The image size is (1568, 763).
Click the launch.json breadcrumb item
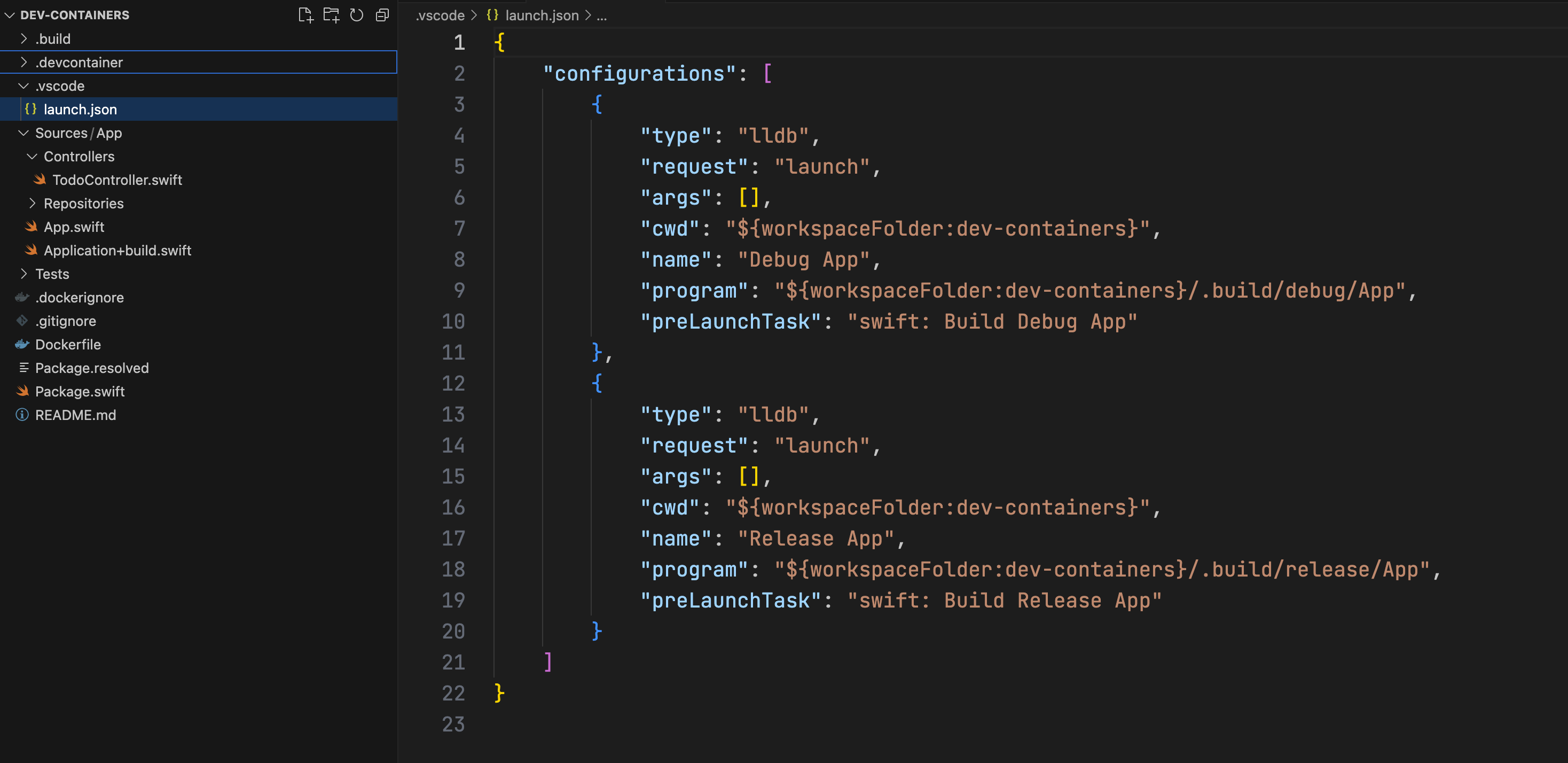[x=544, y=15]
